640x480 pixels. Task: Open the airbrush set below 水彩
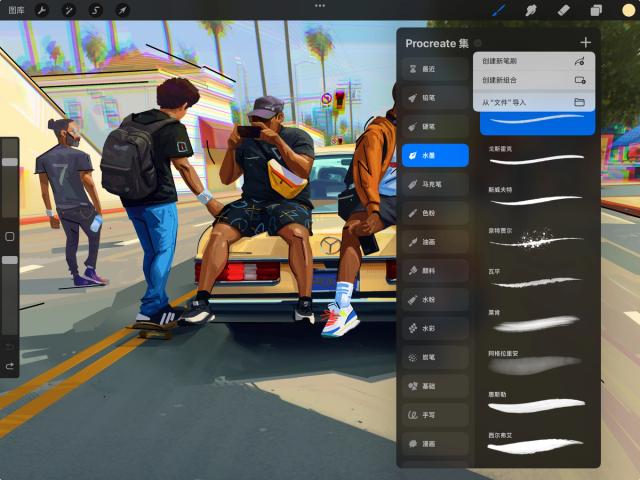point(435,357)
